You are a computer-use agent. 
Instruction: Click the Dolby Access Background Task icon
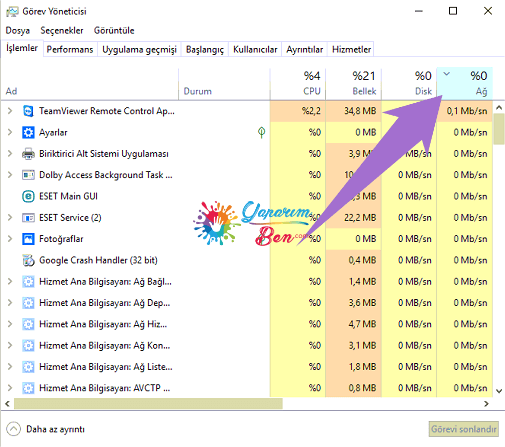click(28, 175)
